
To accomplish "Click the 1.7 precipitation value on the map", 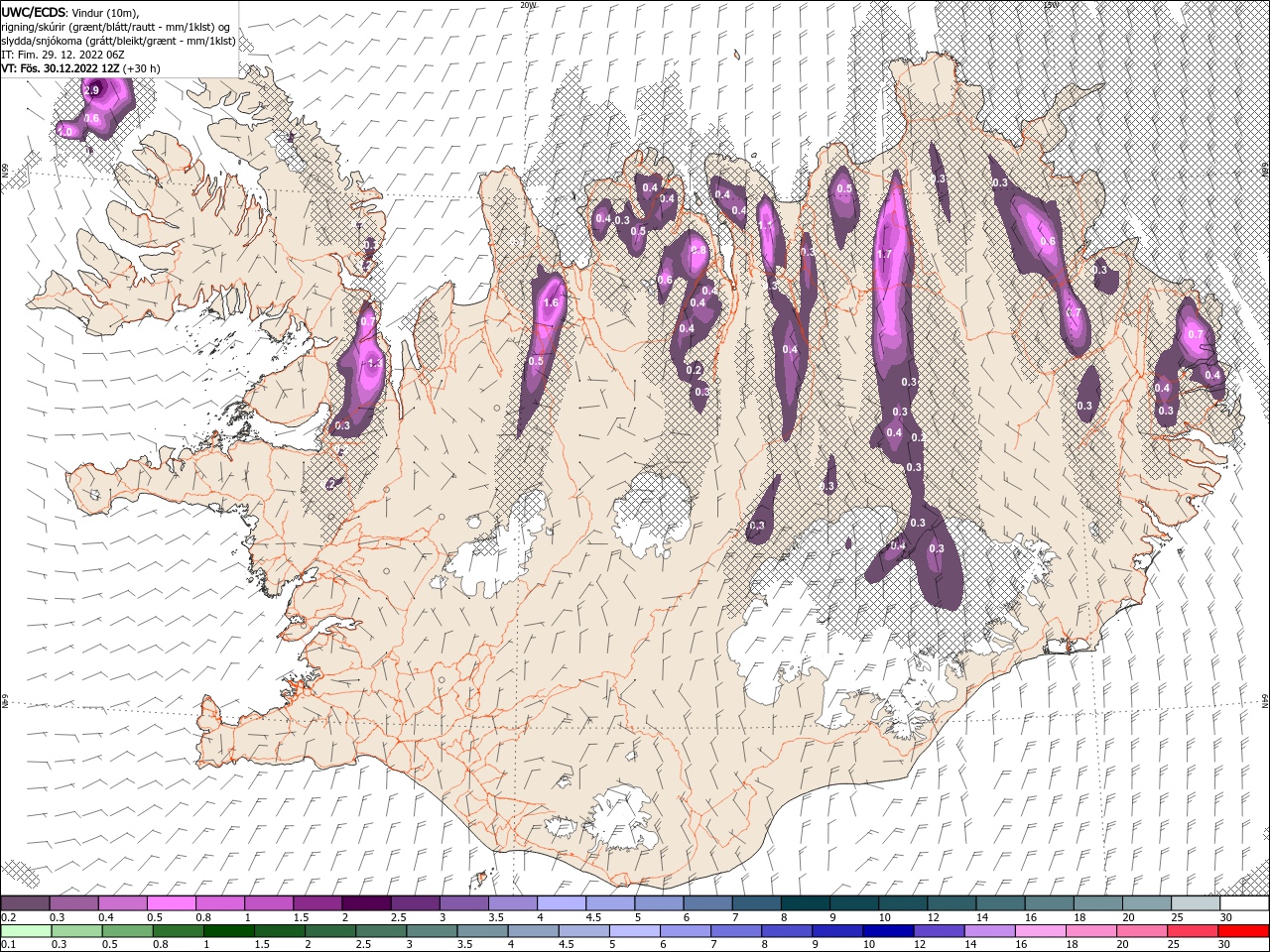I will [885, 254].
